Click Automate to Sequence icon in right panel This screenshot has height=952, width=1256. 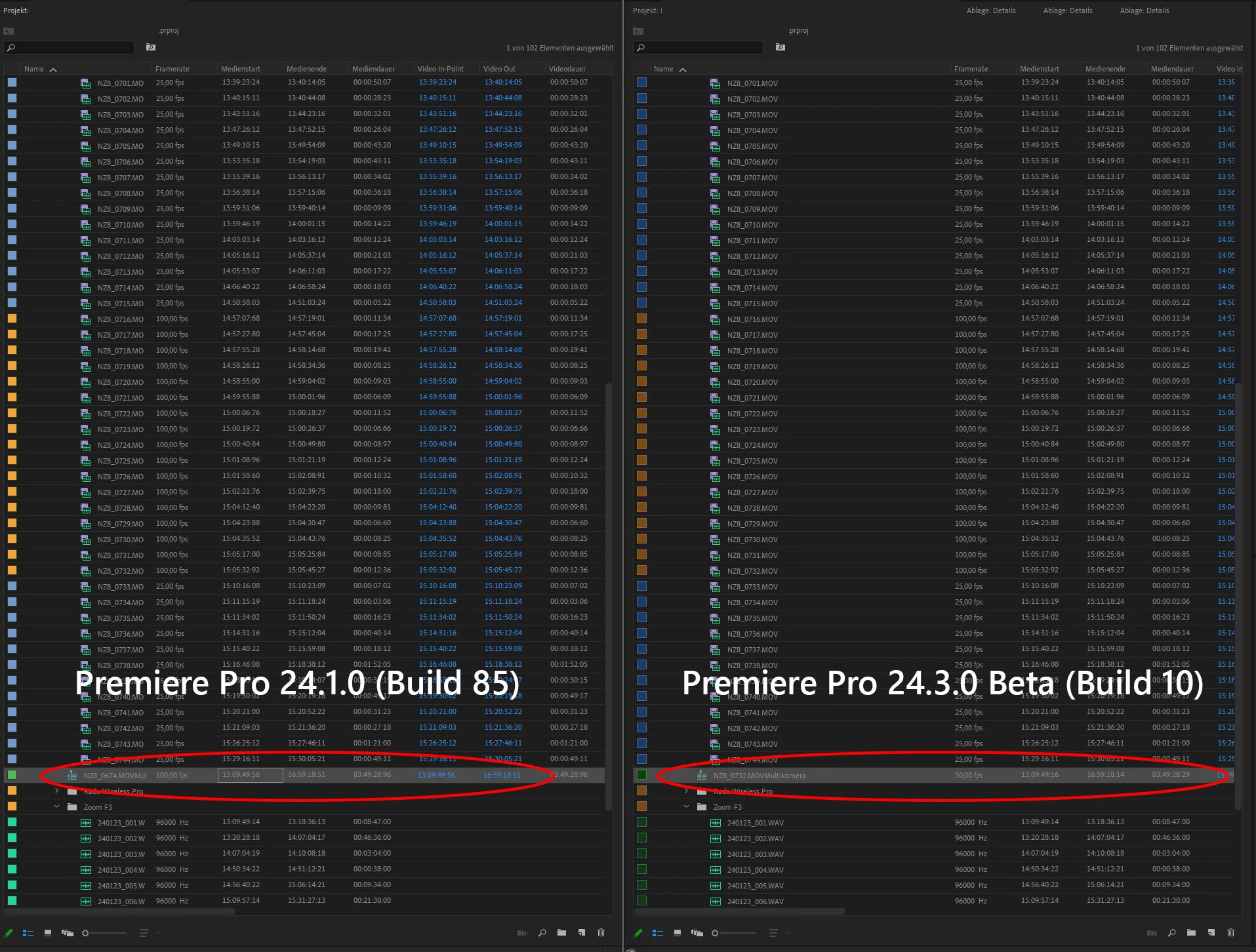point(1152,933)
